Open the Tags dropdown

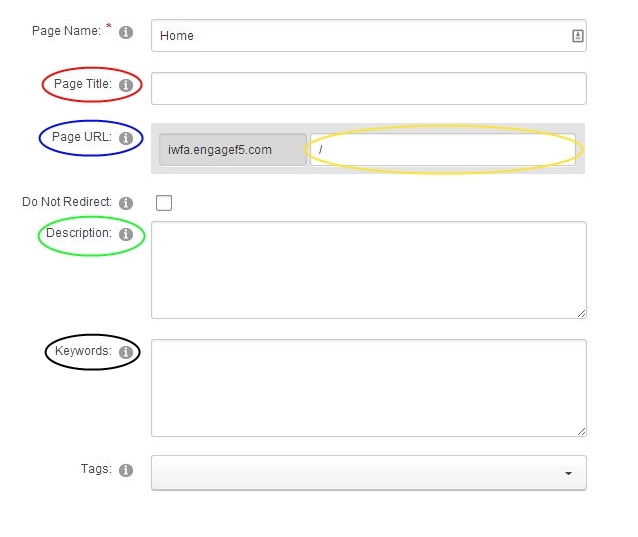(x=369, y=473)
